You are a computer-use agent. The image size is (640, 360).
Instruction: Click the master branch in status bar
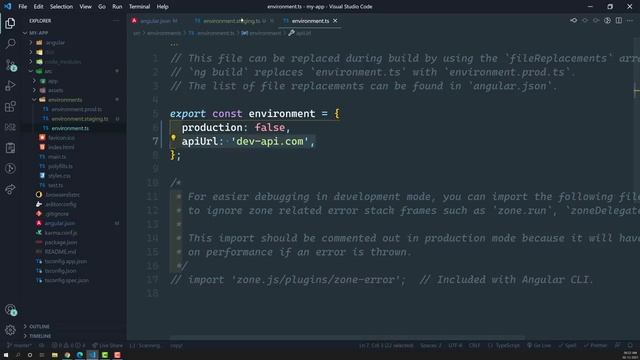click(x=19, y=345)
